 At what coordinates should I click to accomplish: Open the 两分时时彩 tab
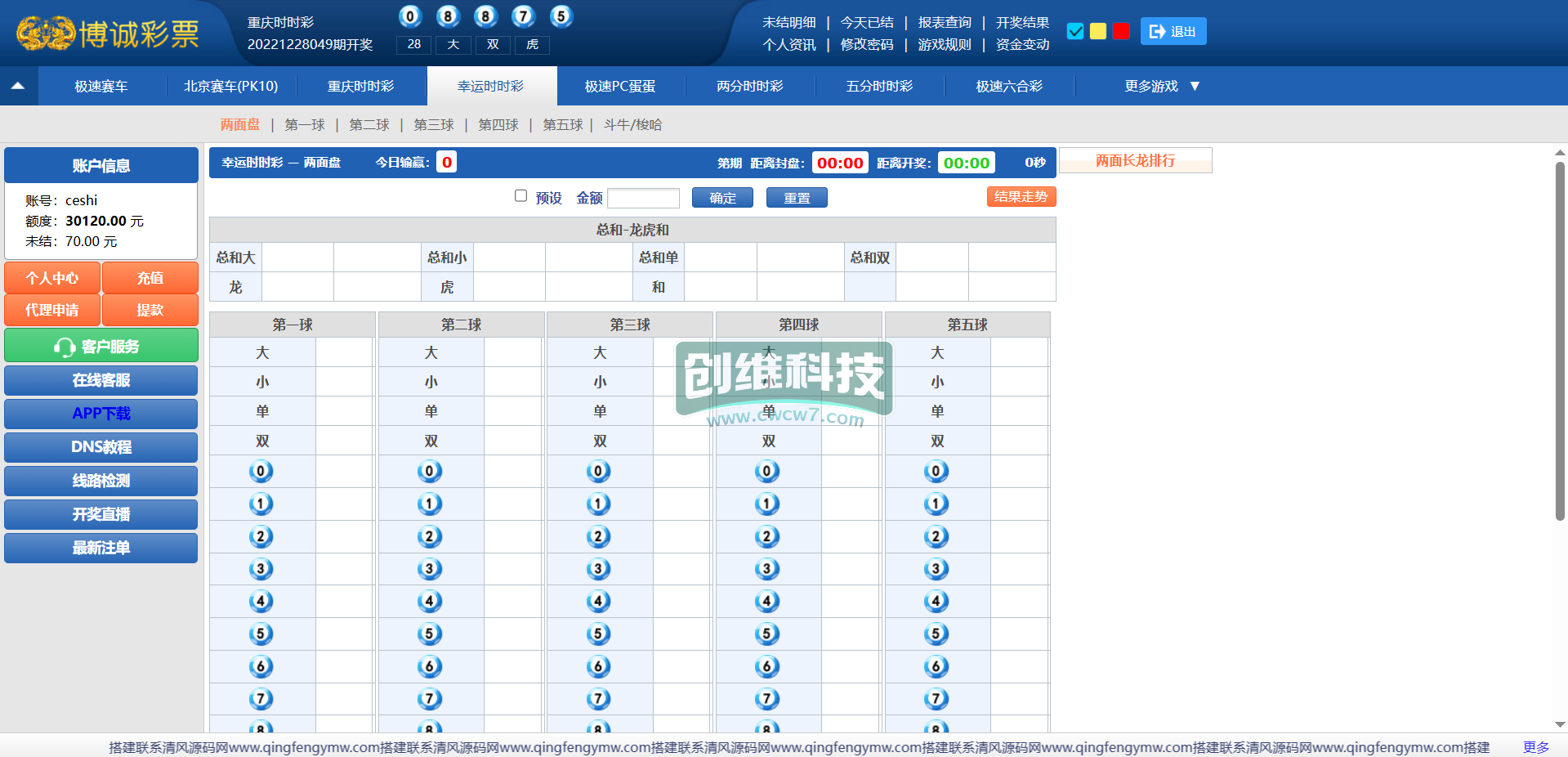point(750,86)
